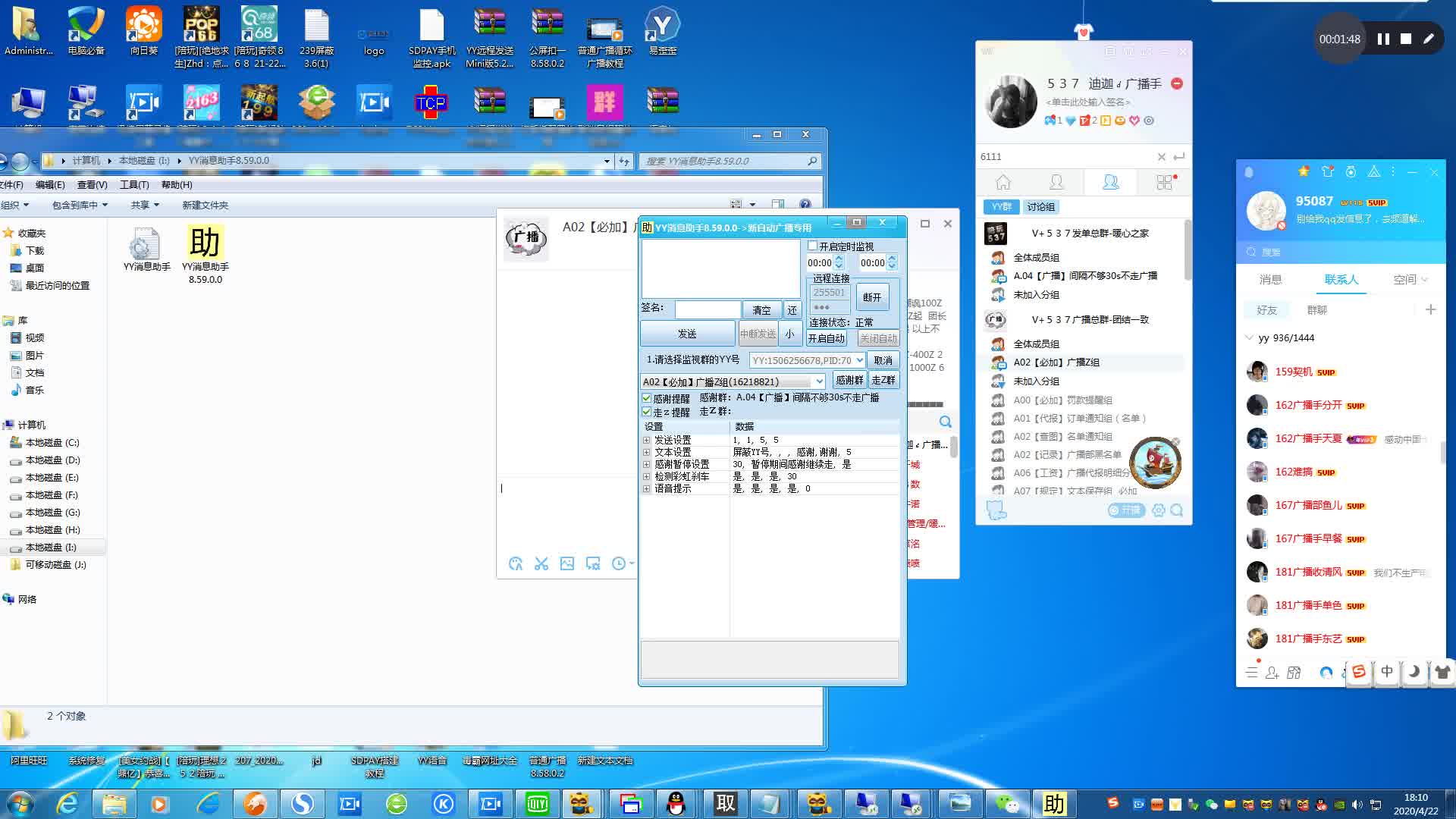
Task: Click the recording pen annotate icon
Action: 1429,39
